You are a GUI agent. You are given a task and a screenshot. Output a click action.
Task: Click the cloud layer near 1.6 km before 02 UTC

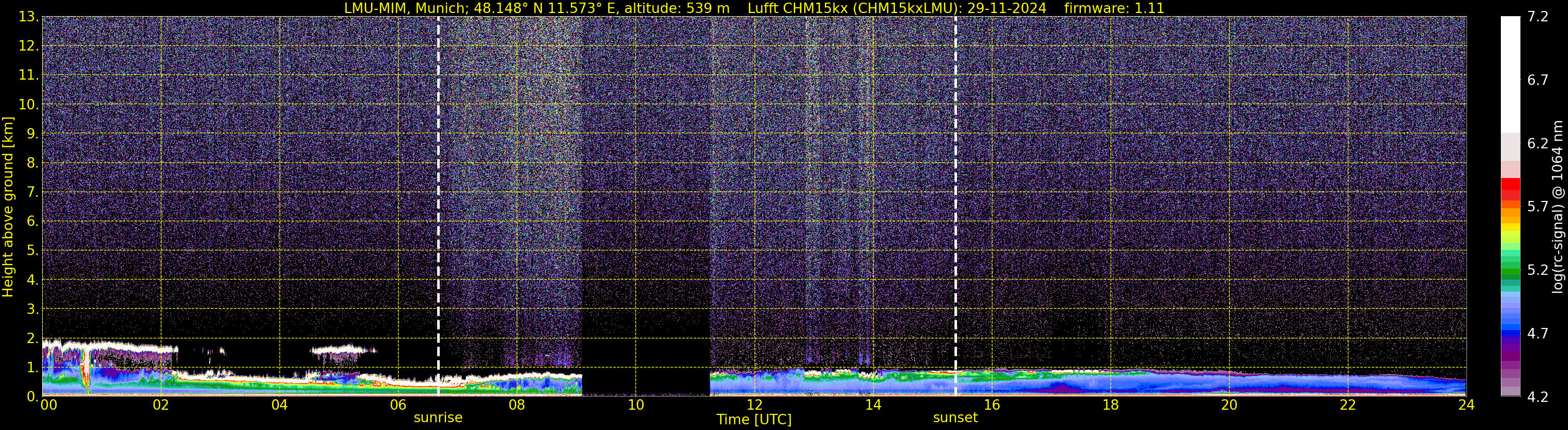coord(110,348)
